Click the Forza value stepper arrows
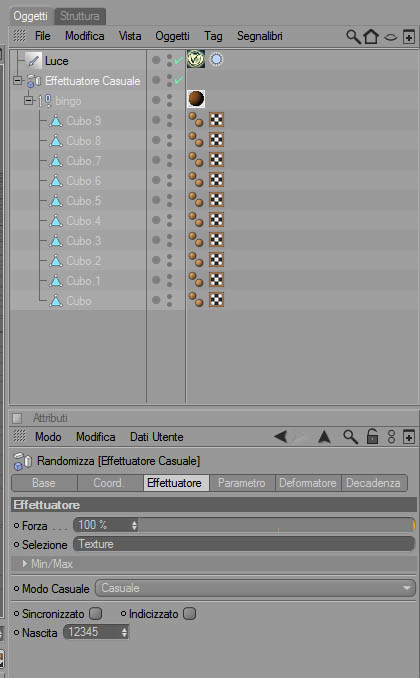 [135, 525]
